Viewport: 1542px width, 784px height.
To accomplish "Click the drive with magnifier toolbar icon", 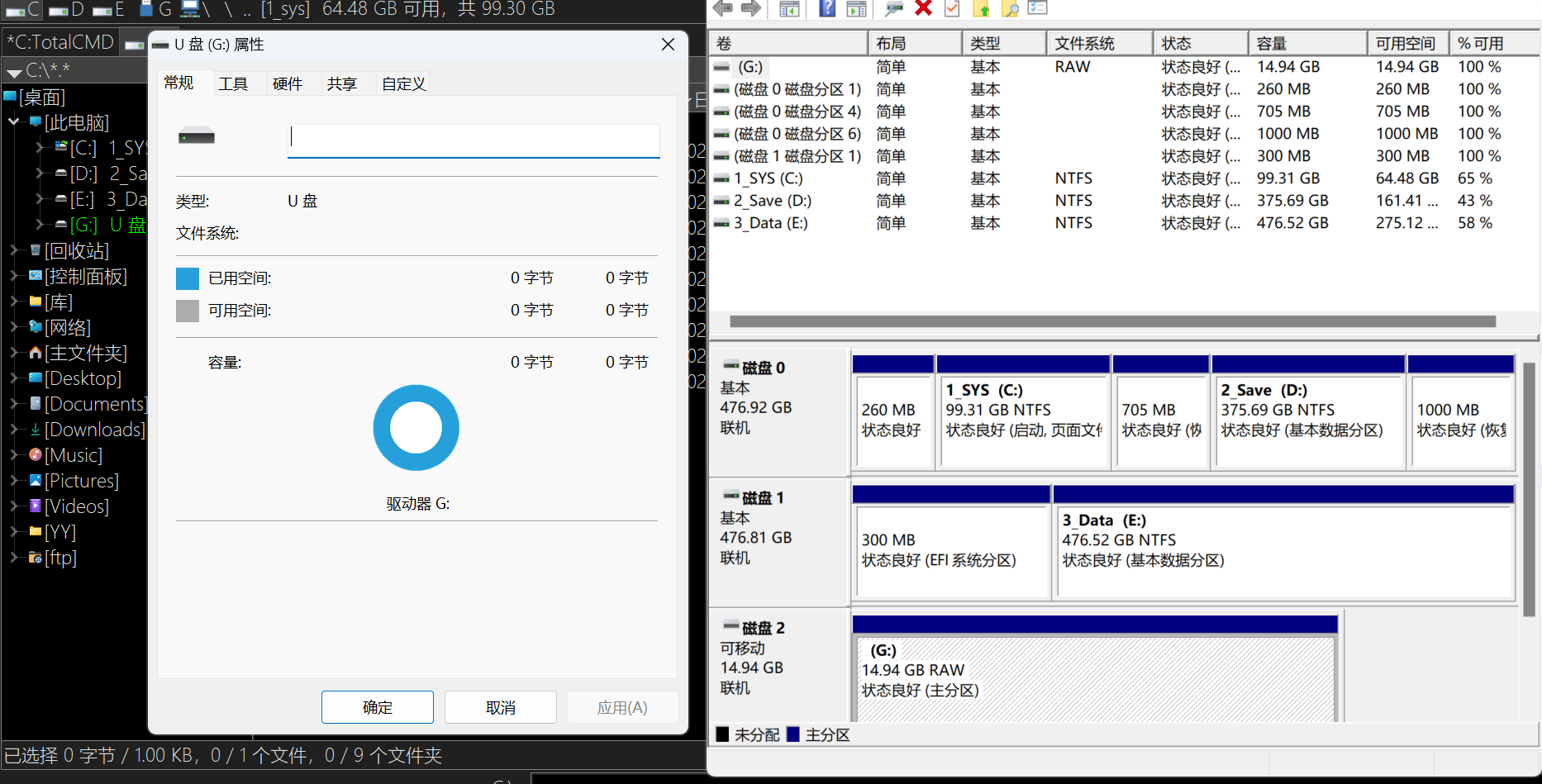I will tap(893, 8).
